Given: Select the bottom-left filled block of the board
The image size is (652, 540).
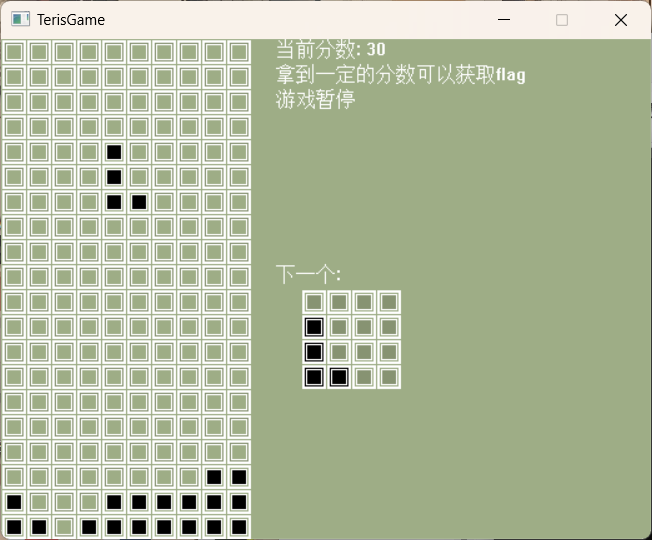Looking at the screenshot, I should click(x=14, y=527).
